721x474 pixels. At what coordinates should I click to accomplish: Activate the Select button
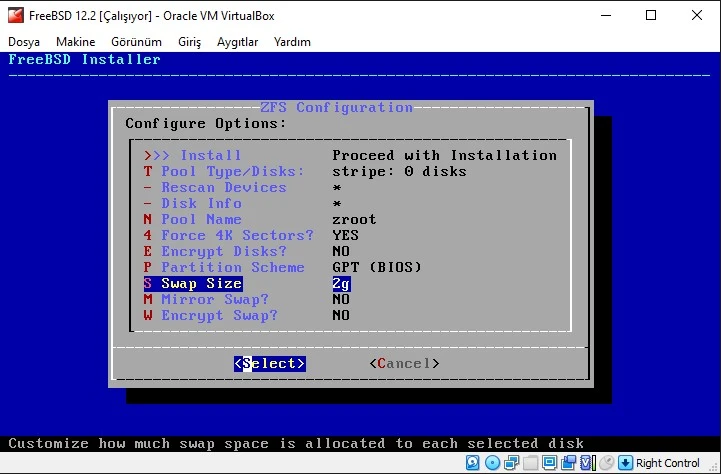point(269,363)
